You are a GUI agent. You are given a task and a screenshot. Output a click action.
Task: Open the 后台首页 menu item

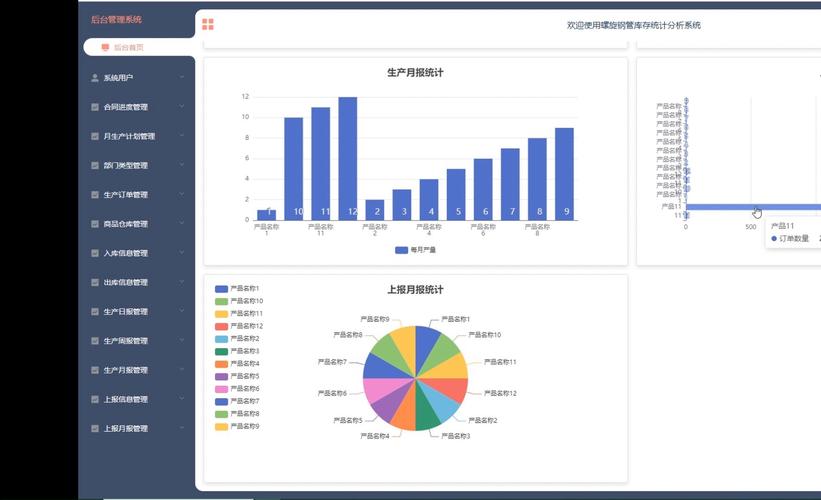tap(139, 47)
